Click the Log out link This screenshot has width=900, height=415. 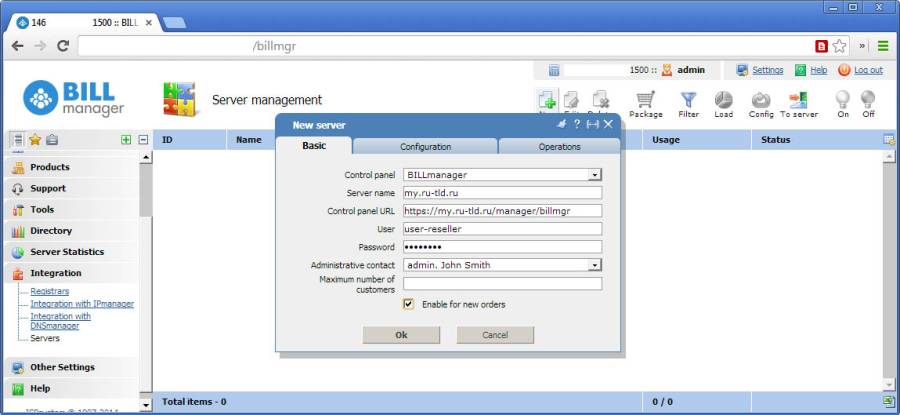coord(868,70)
